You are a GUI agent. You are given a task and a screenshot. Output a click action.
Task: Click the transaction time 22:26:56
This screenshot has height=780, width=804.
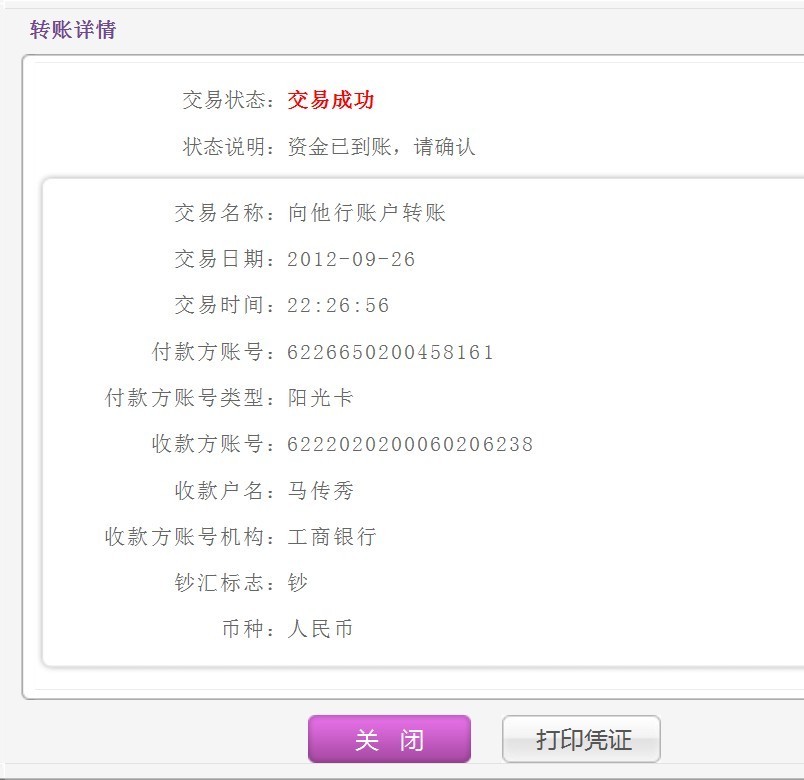click(338, 306)
